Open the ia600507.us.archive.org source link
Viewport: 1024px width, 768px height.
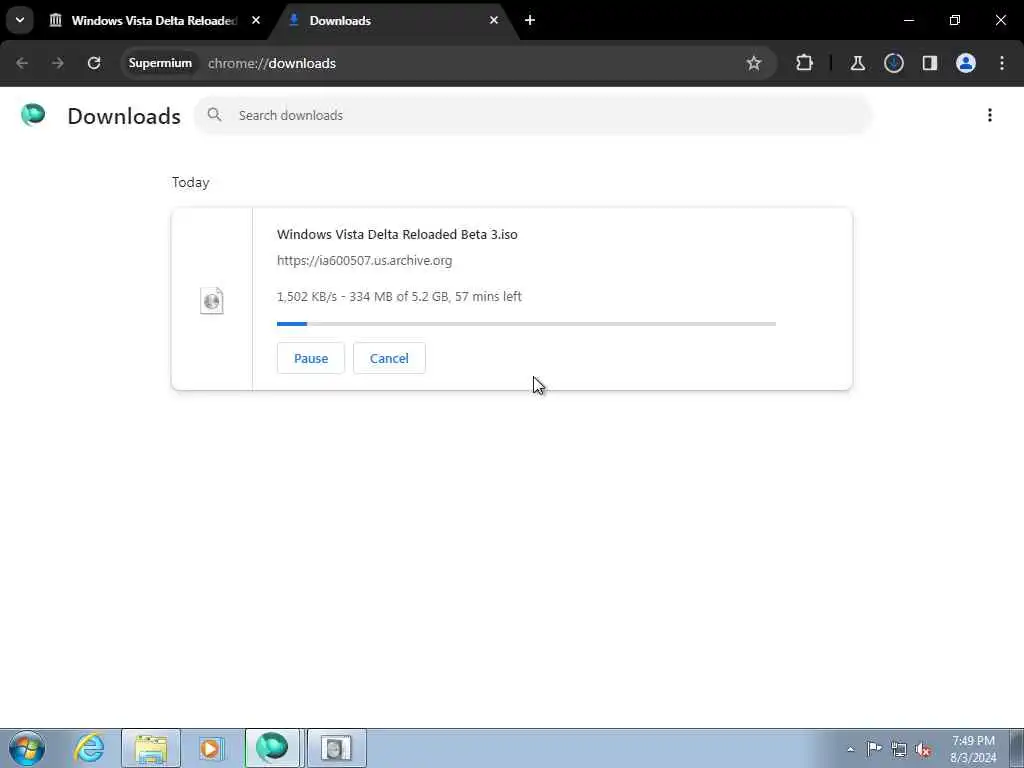click(364, 261)
